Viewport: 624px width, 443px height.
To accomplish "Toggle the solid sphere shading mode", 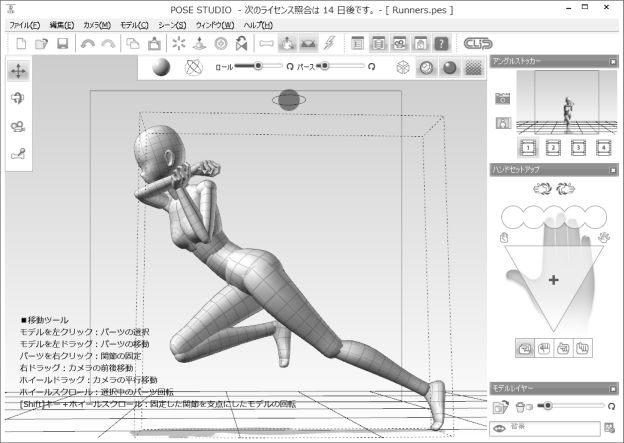I will coord(450,67).
